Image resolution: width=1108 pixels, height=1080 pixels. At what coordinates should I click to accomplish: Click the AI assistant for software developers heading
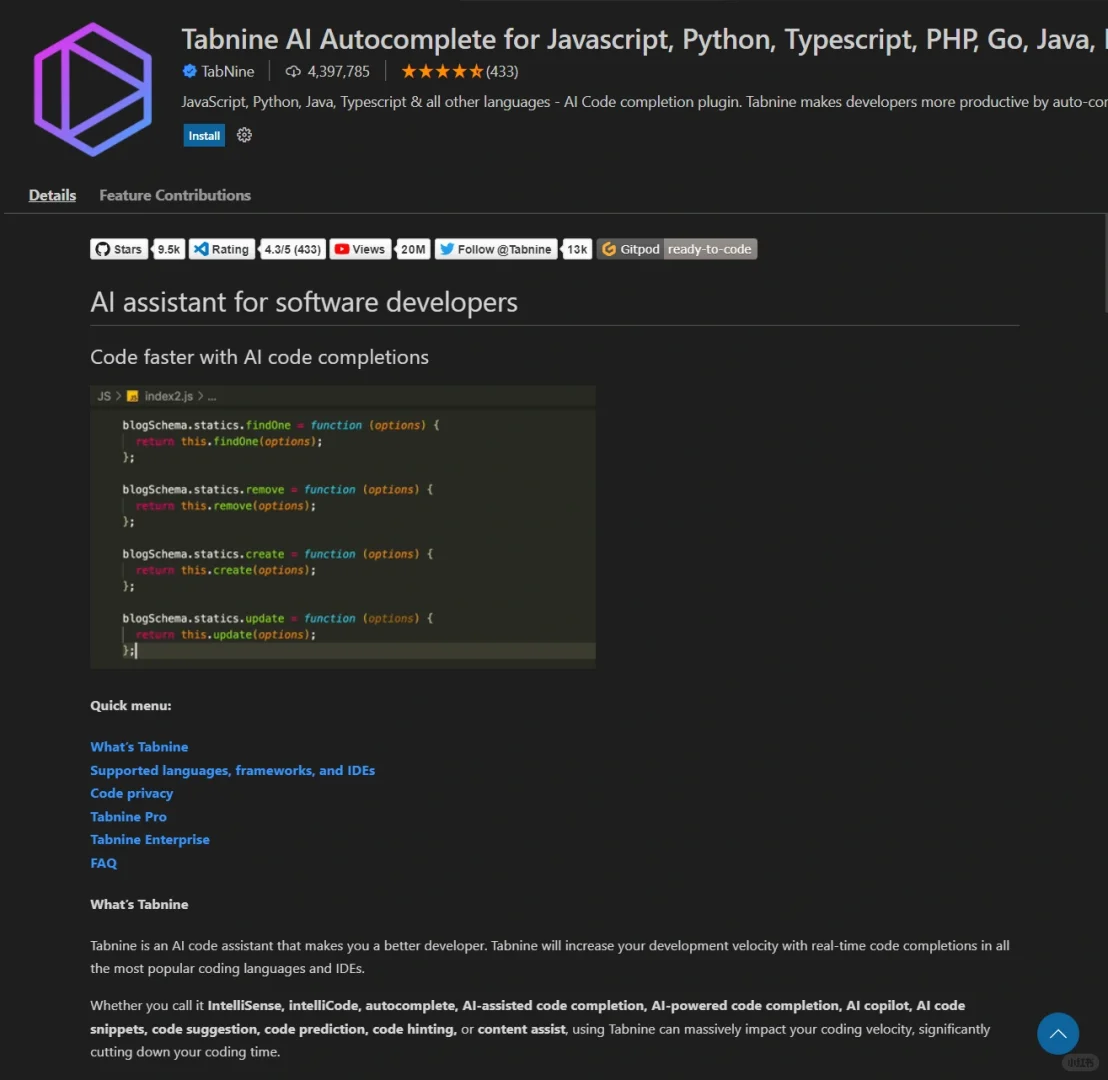point(304,303)
